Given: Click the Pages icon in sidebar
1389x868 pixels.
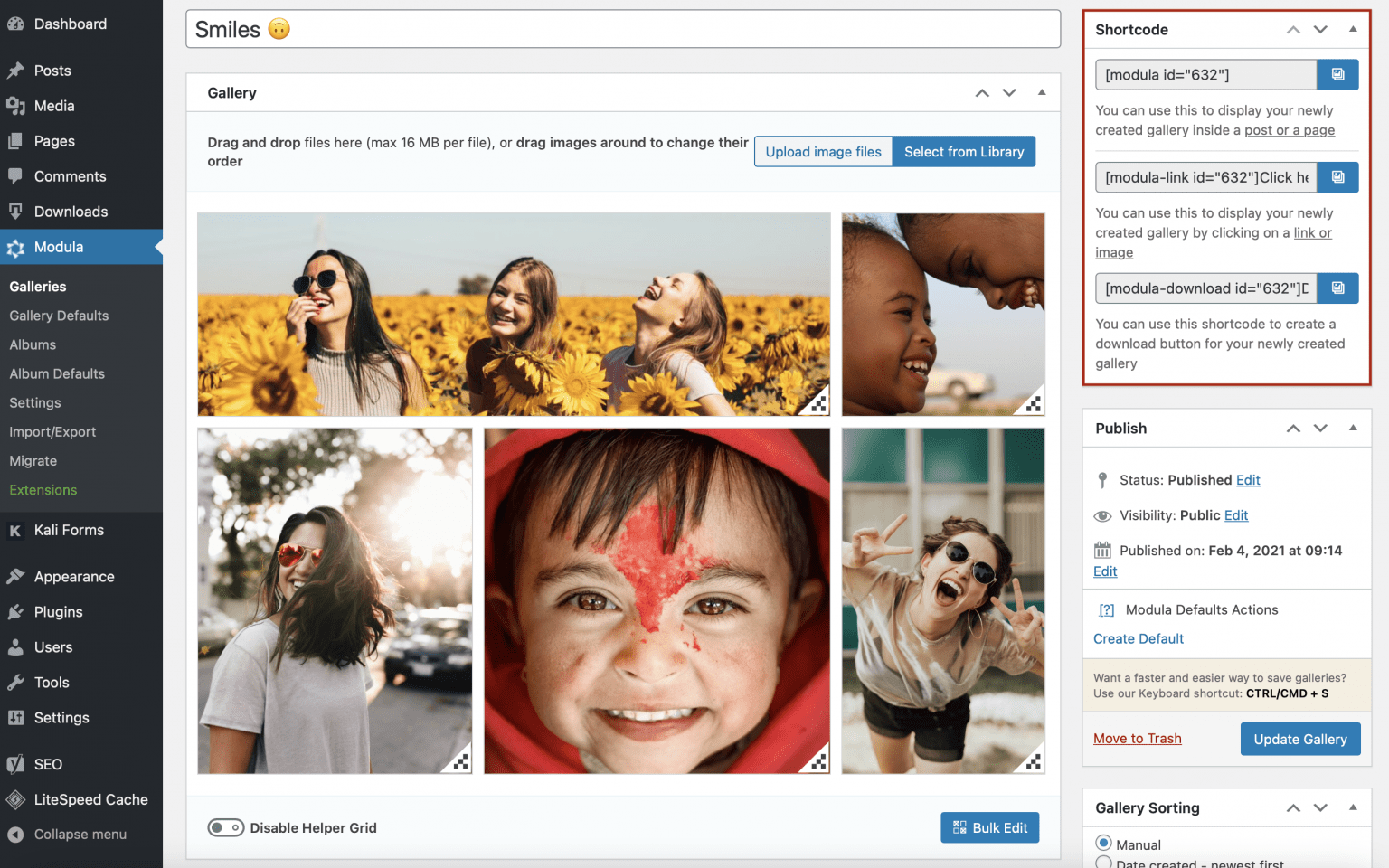Looking at the screenshot, I should pos(15,141).
